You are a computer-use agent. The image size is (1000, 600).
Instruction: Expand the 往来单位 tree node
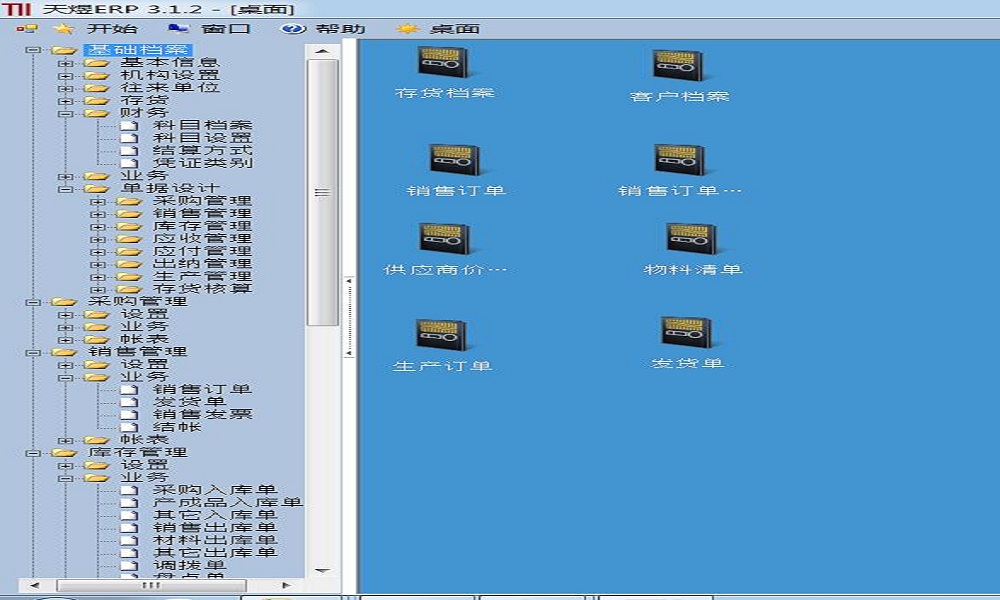pos(66,88)
